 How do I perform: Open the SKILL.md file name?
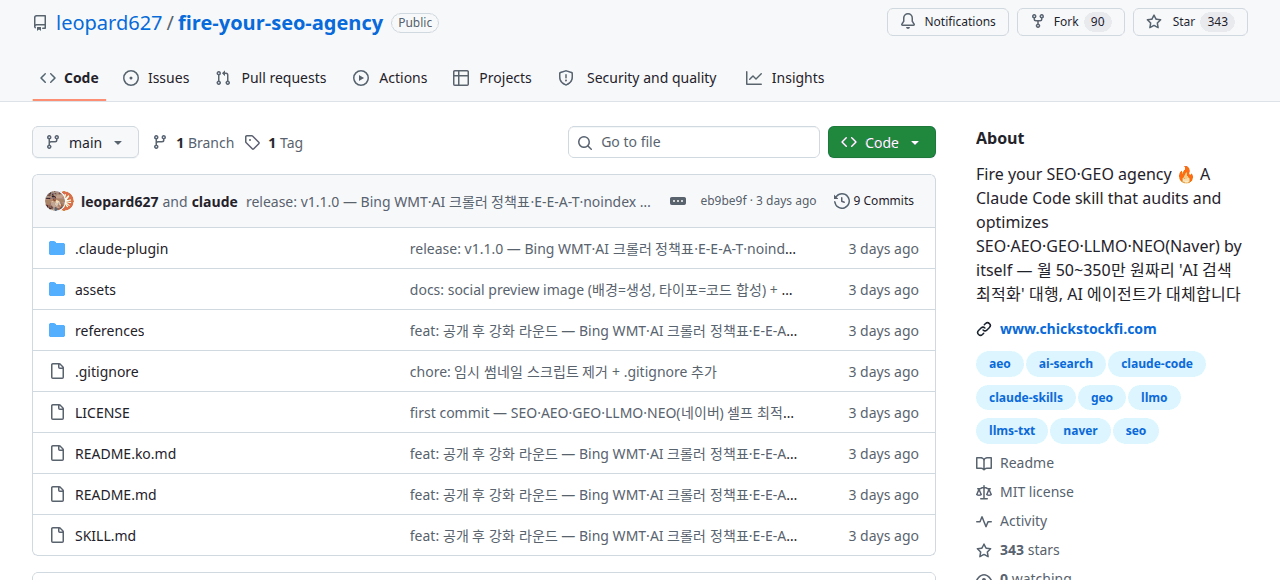tap(105, 536)
